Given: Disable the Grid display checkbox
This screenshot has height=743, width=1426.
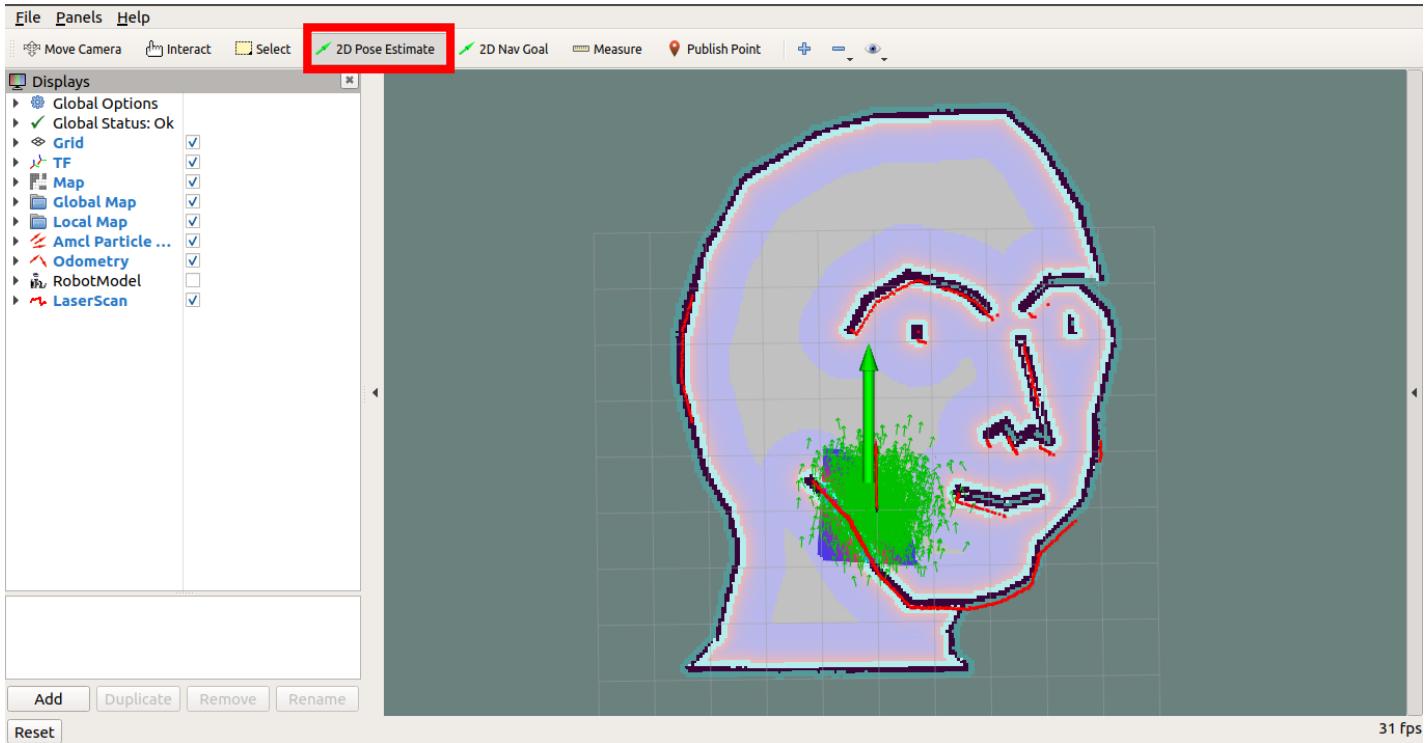Looking at the screenshot, I should [194, 143].
